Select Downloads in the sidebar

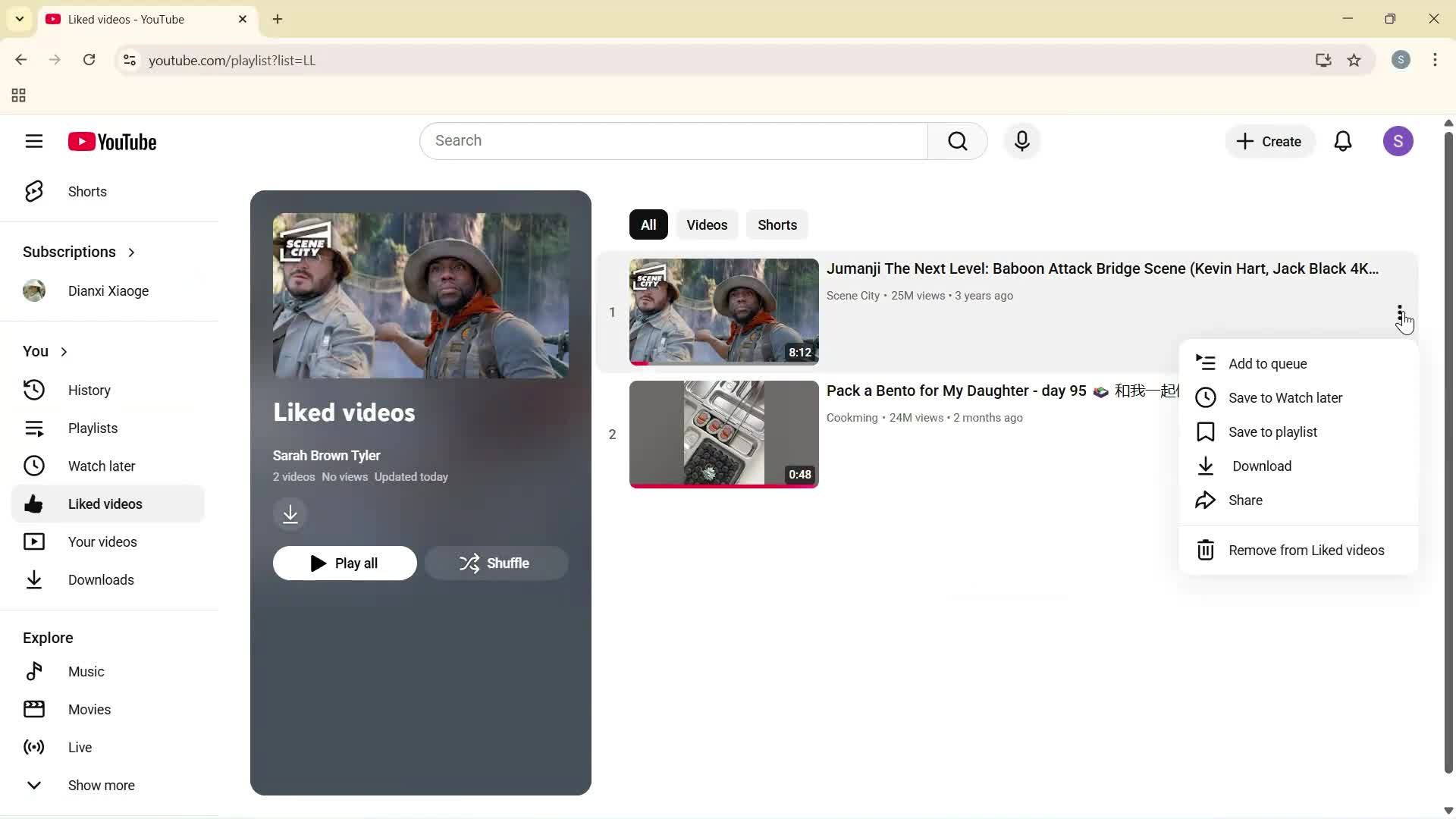pyautogui.click(x=101, y=579)
